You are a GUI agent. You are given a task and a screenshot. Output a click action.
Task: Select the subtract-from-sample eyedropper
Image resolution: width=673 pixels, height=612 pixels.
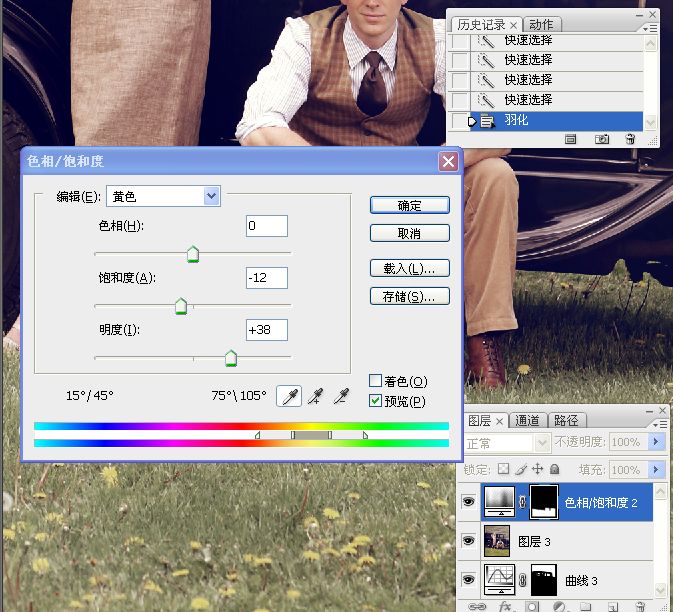tap(342, 396)
